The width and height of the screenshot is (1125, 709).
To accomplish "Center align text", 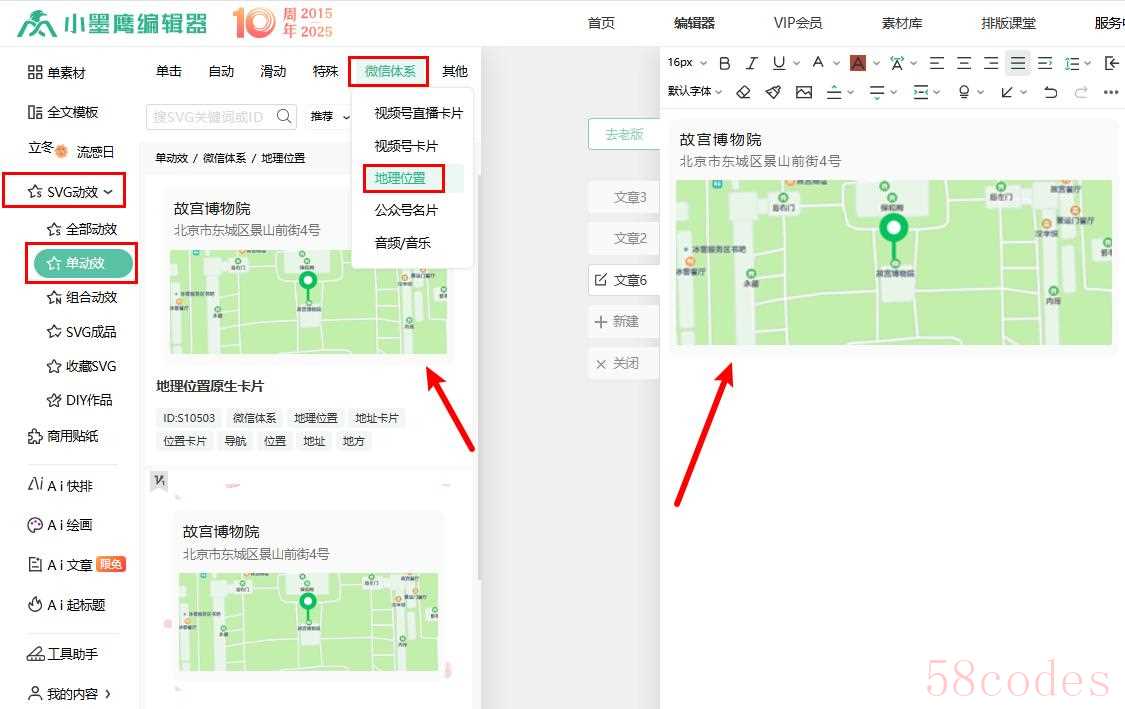I will (964, 63).
